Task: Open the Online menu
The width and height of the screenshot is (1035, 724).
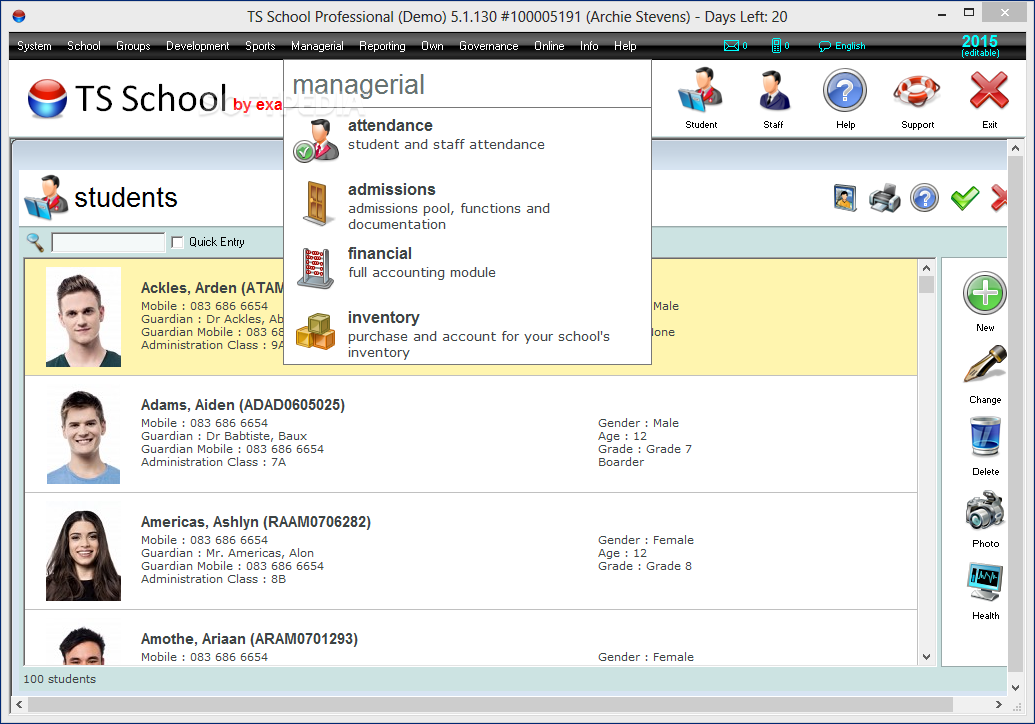Action: [549, 46]
